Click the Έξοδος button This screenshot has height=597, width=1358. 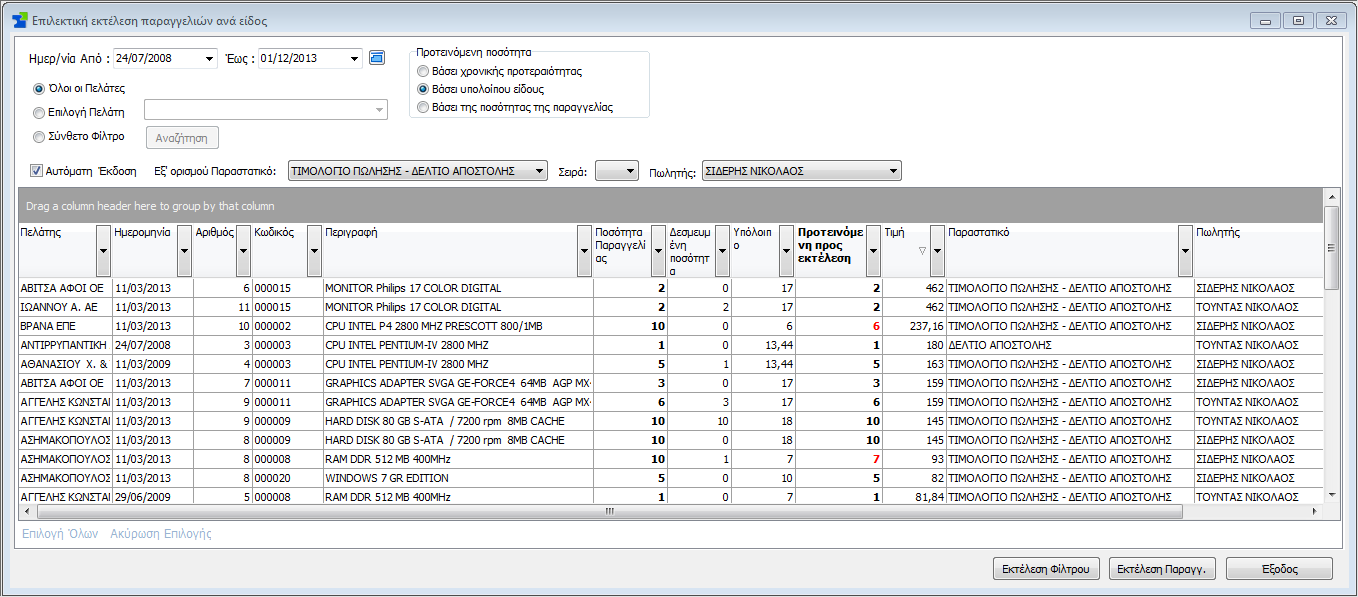coord(1279,569)
